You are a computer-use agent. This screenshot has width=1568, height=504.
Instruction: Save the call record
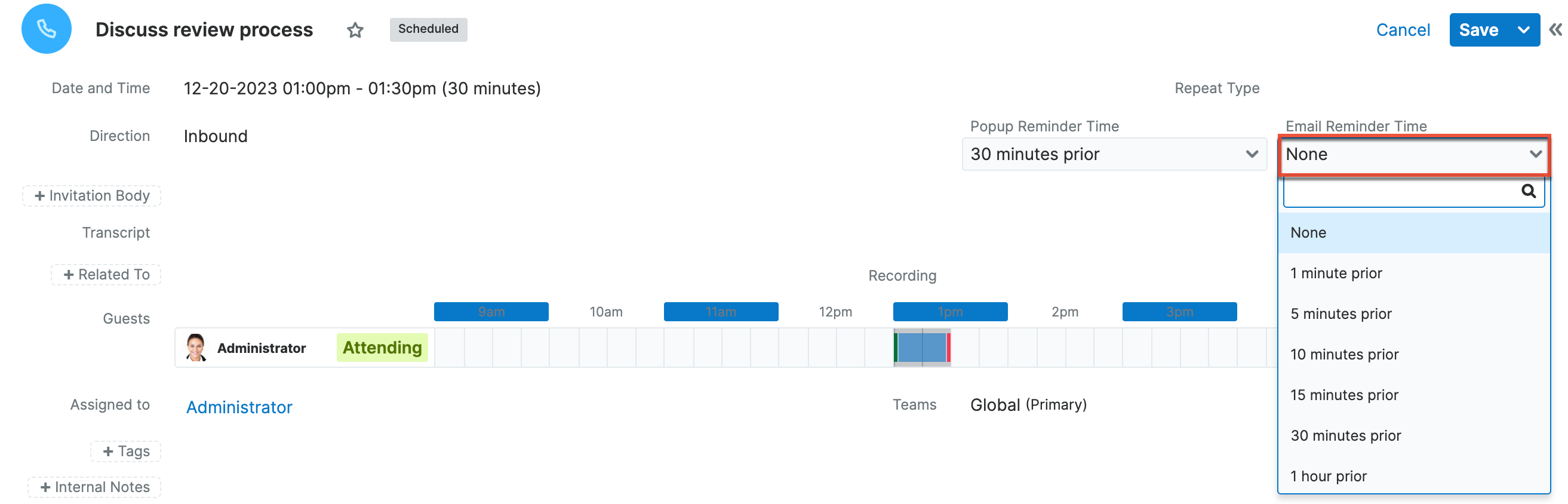pos(1478,30)
